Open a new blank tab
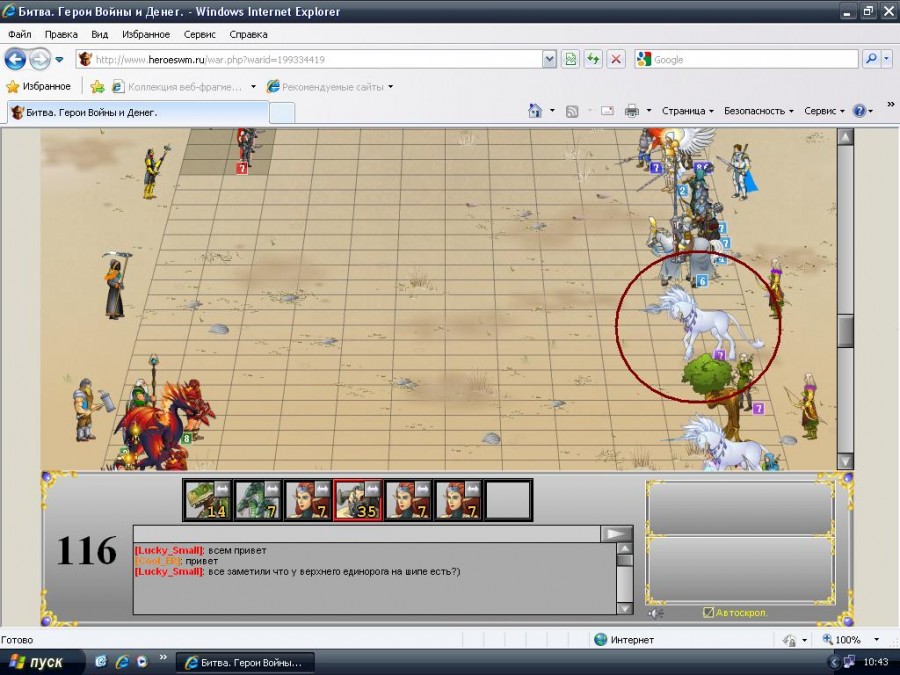Viewport: 900px width, 675px height. tap(282, 113)
